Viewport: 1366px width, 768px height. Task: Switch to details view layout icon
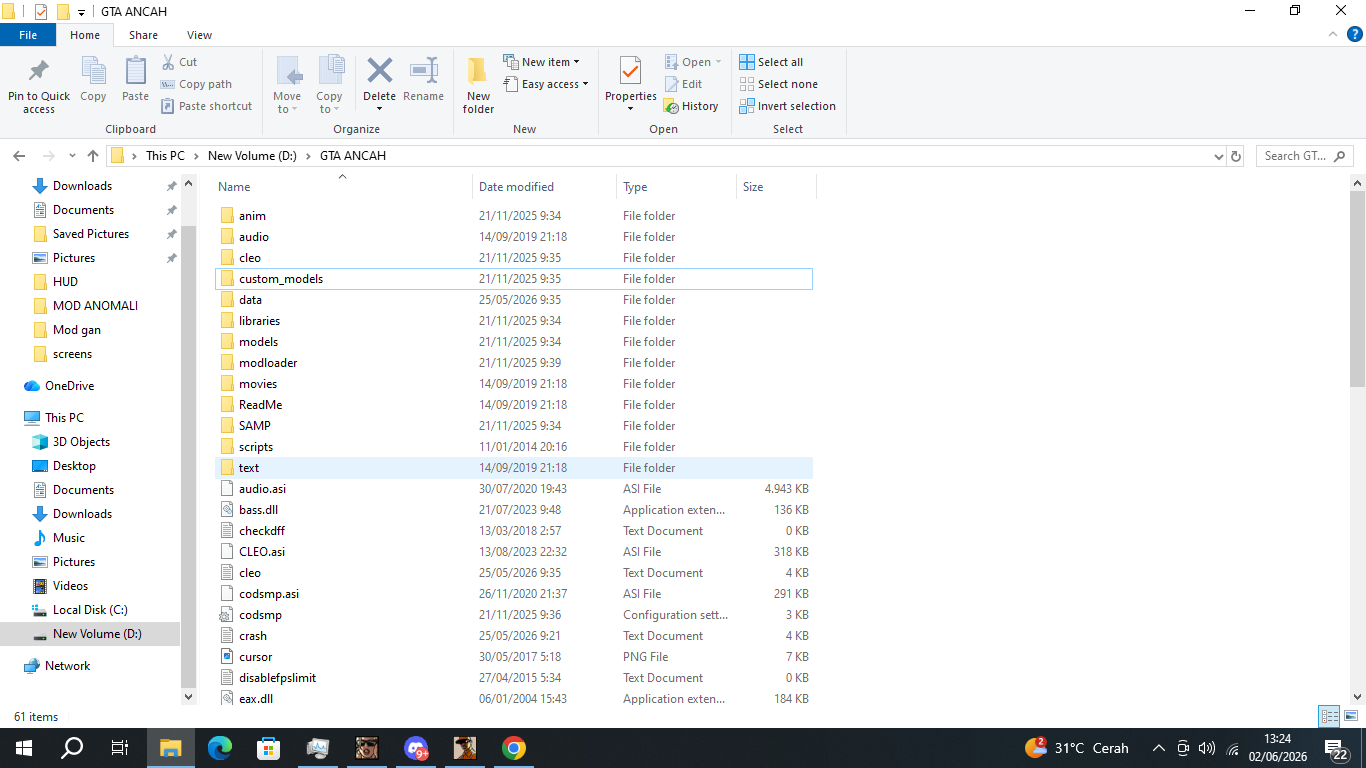[x=1329, y=716]
